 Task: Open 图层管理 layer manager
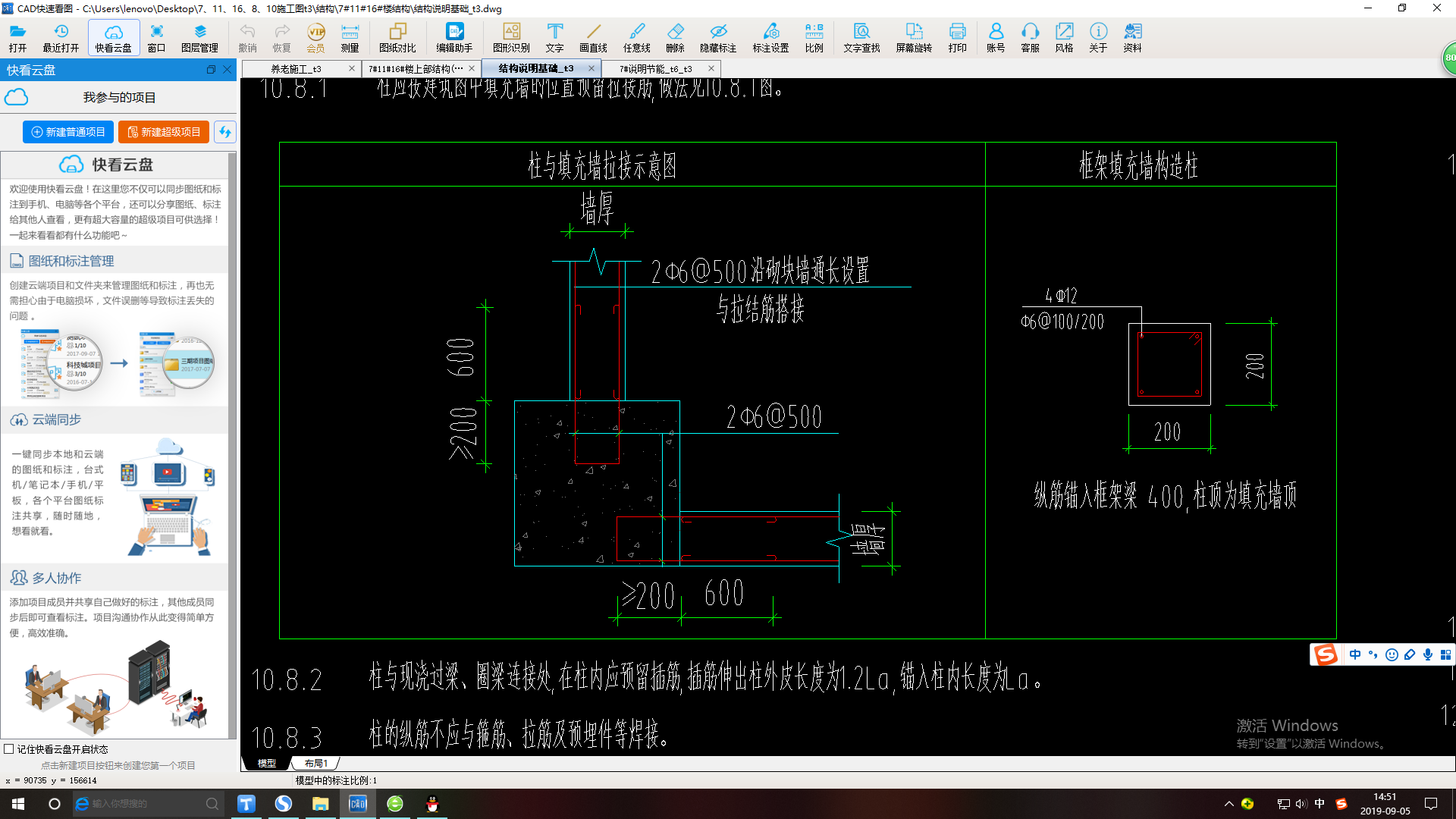point(199,37)
